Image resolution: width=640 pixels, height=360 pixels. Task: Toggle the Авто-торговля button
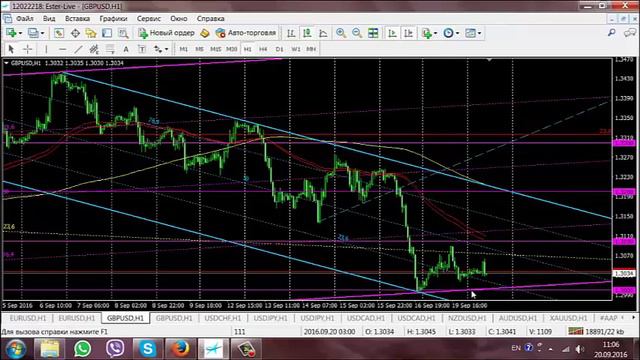(x=246, y=33)
